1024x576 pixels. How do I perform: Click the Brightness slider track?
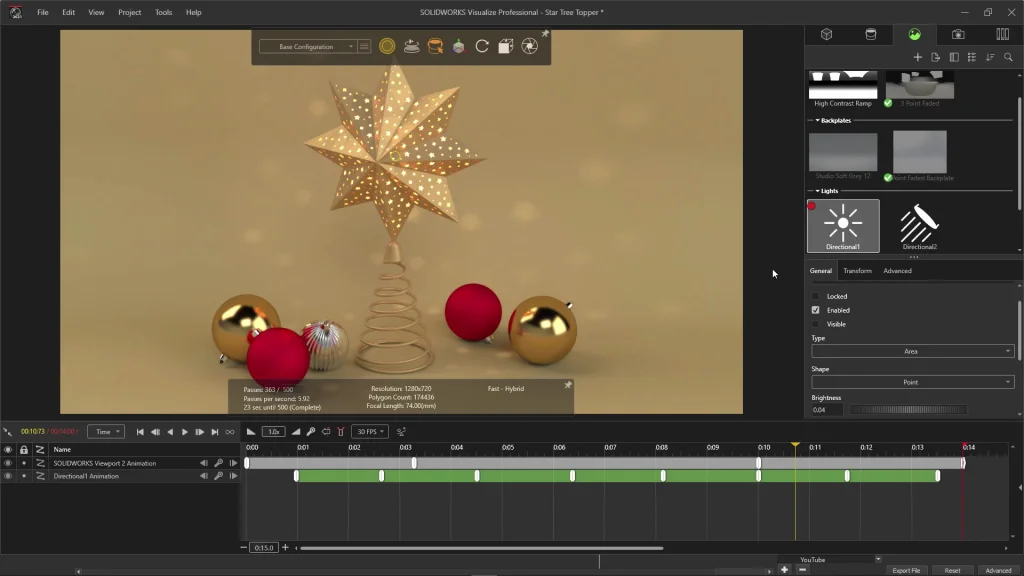pos(907,410)
